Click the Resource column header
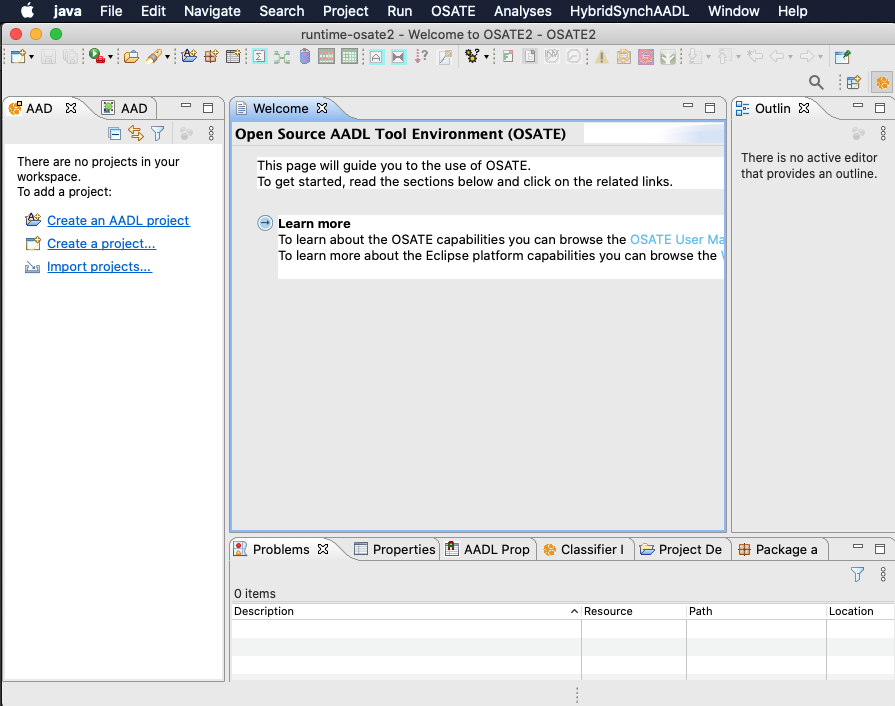895x706 pixels. (634, 611)
